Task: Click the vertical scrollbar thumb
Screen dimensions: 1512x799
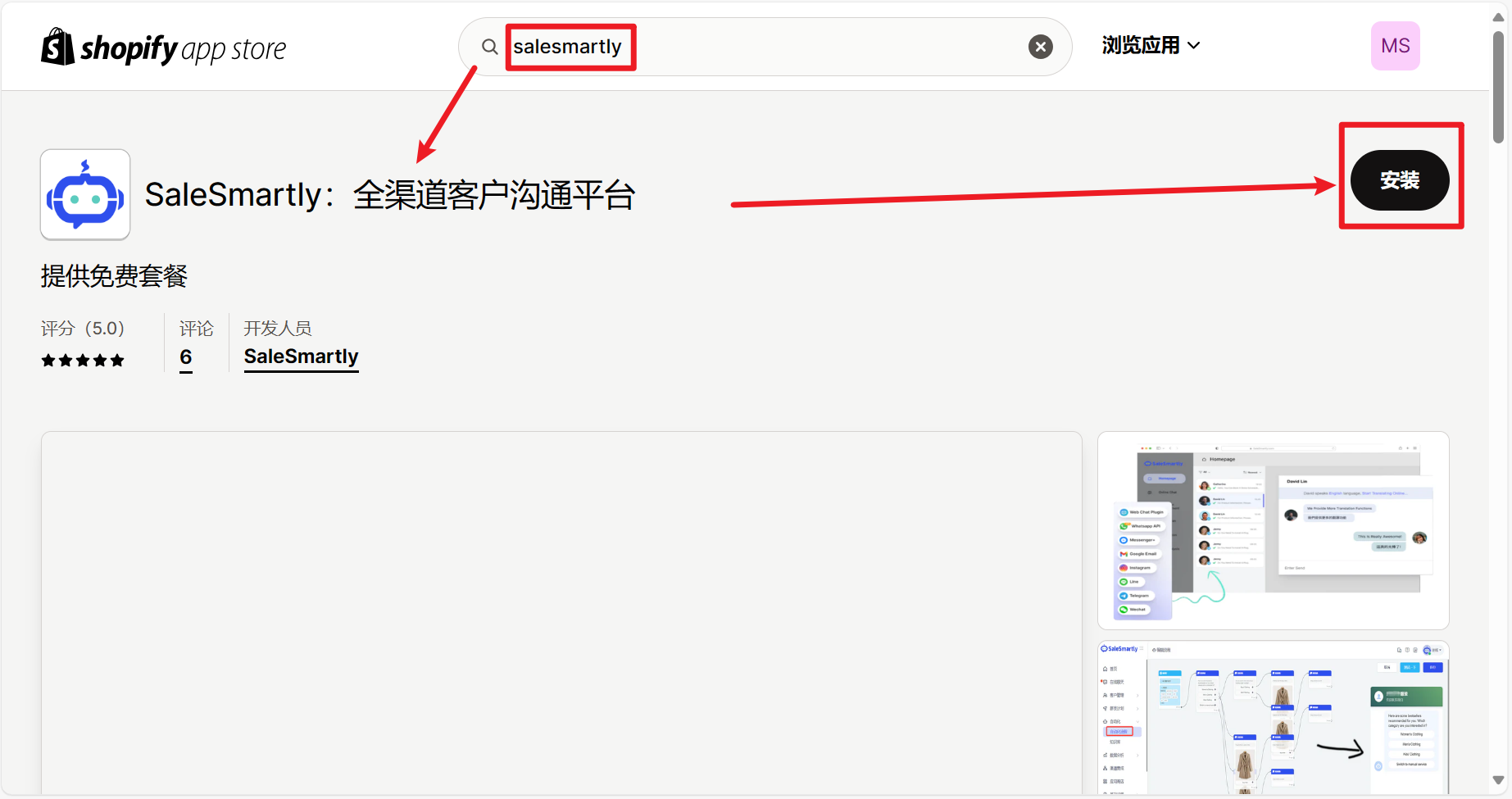Action: 1498,88
